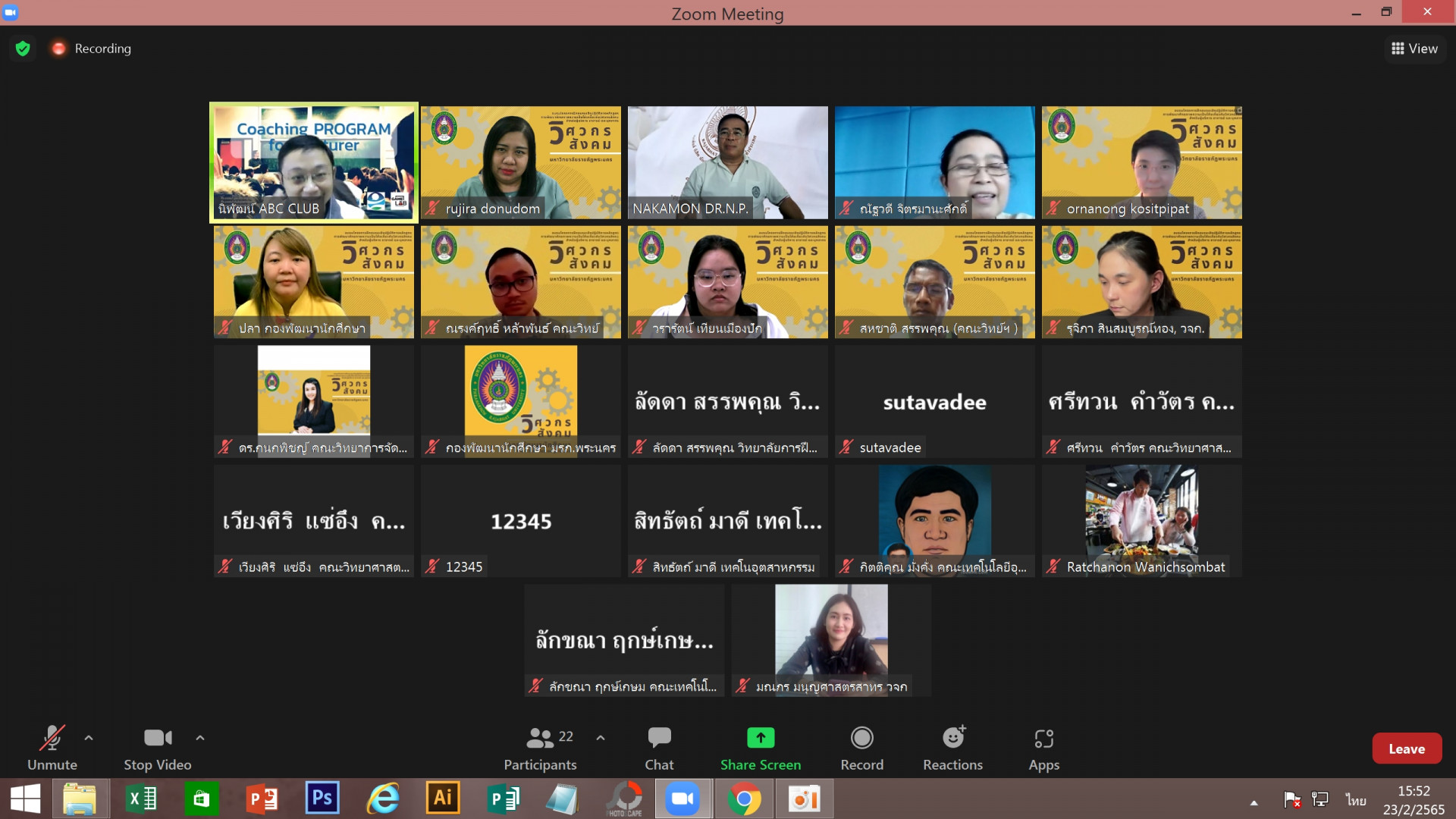Click the Thai language input indicator
This screenshot has width=1456, height=819.
pyautogui.click(x=1356, y=800)
